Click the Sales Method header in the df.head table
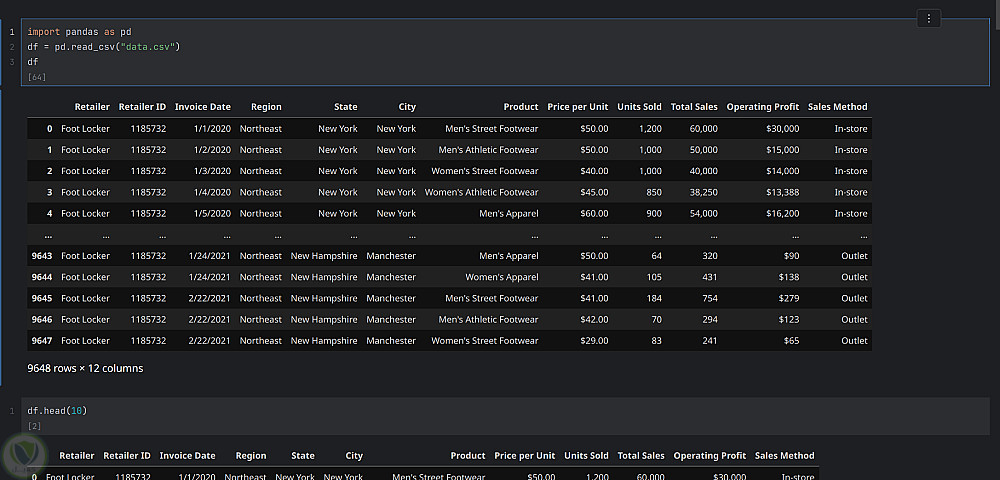The width and height of the screenshot is (1000, 480). pyautogui.click(x=784, y=456)
